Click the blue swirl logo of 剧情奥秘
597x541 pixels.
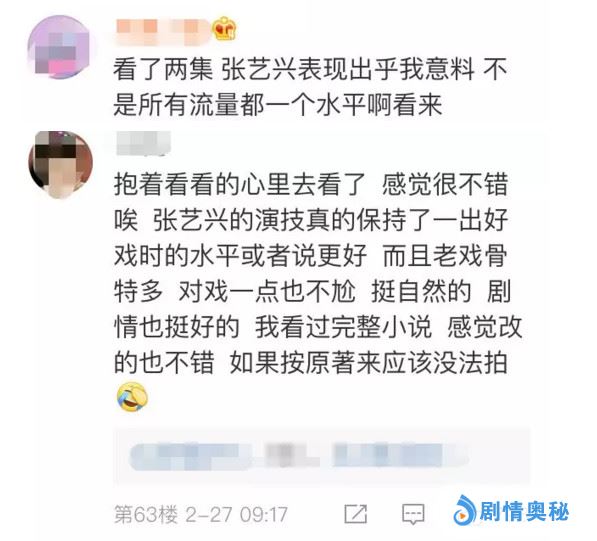[x=465, y=510]
